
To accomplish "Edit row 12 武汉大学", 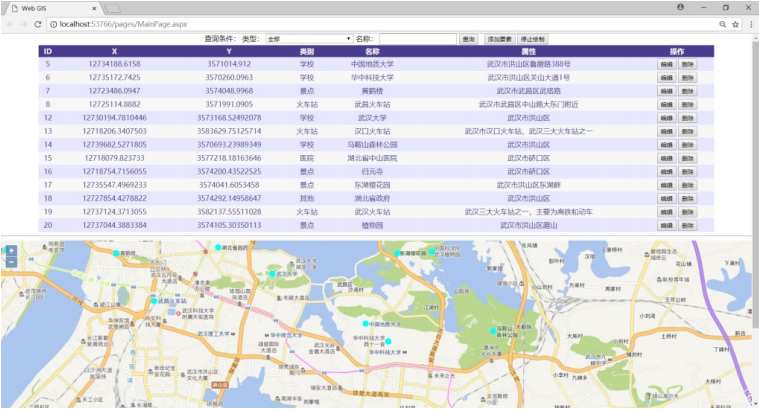I will tap(667, 118).
